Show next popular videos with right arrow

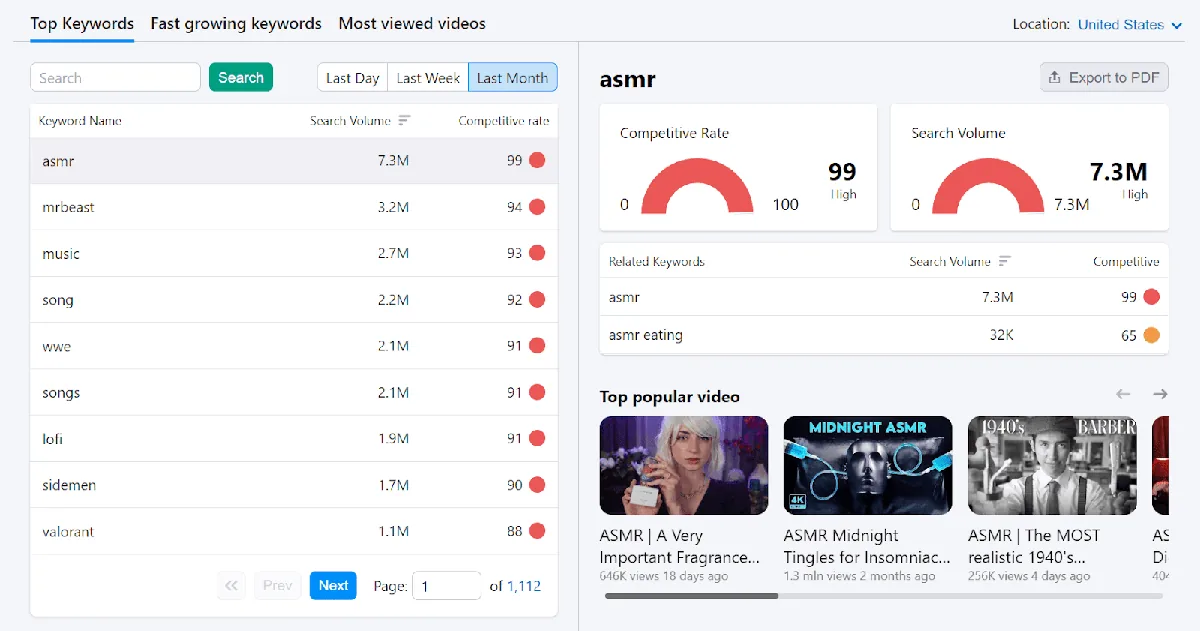(1160, 395)
